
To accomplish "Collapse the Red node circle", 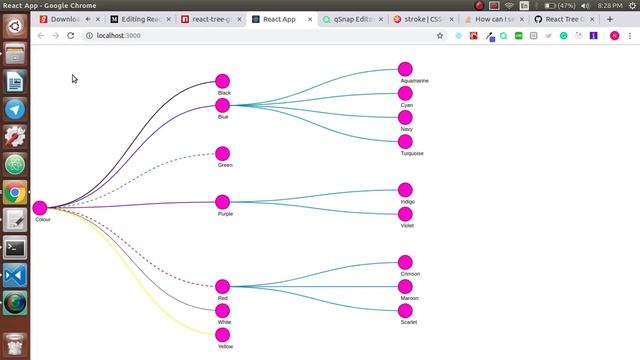I will coord(222,287).
